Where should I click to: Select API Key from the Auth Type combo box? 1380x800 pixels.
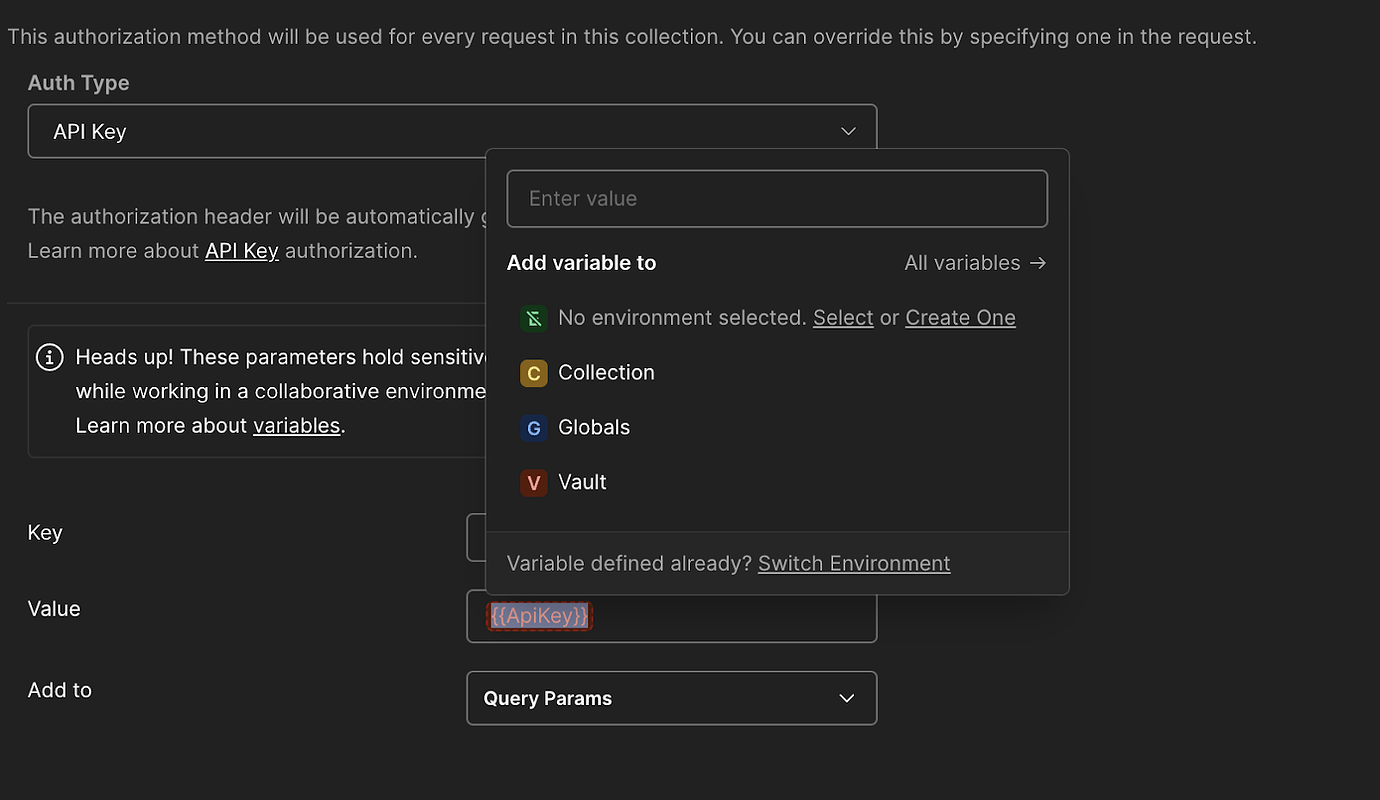pos(450,130)
